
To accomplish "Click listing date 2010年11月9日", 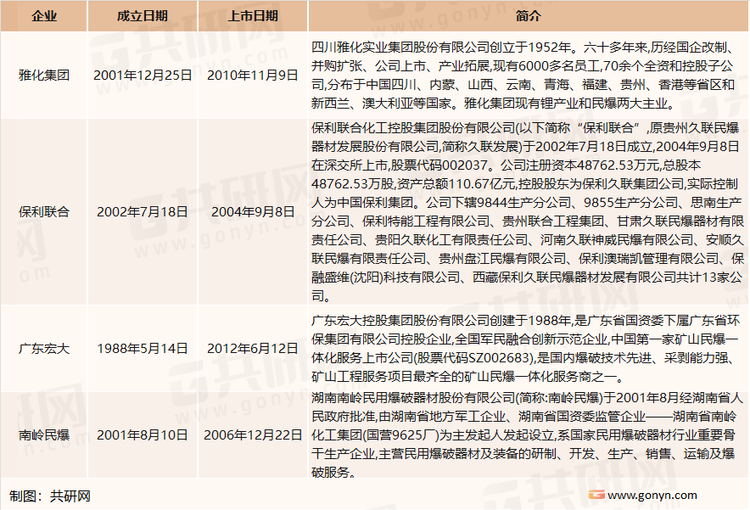I will coord(253,75).
